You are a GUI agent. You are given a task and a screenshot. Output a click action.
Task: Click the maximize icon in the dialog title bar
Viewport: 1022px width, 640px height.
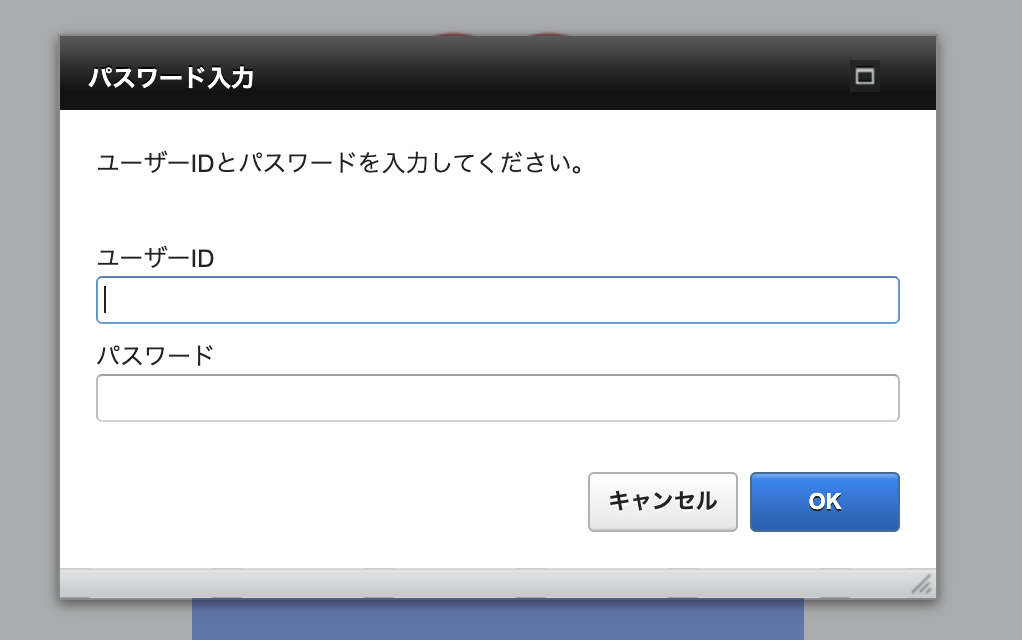pyautogui.click(x=865, y=77)
